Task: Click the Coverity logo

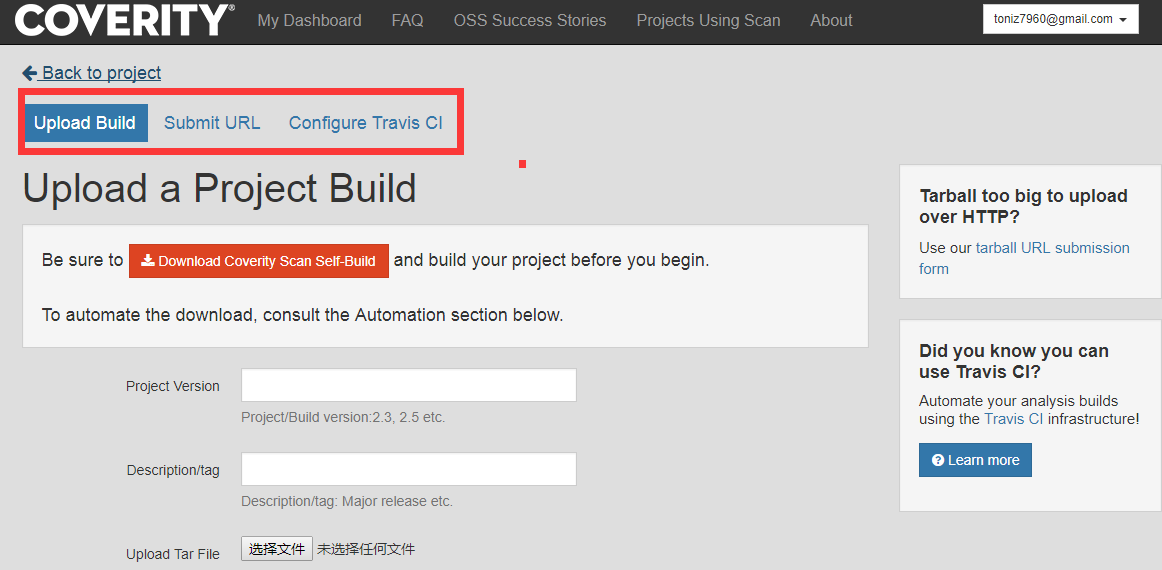Action: tap(124, 20)
